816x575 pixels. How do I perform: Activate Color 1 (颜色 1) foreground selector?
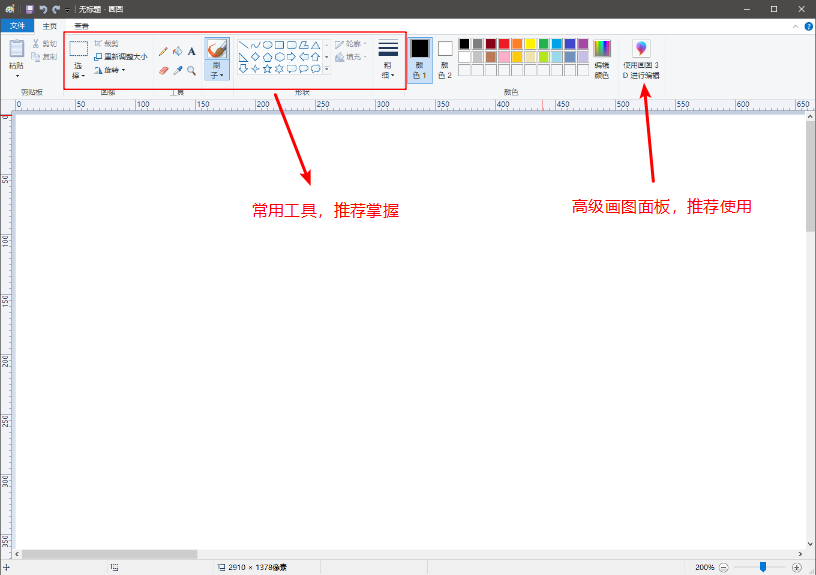point(419,60)
